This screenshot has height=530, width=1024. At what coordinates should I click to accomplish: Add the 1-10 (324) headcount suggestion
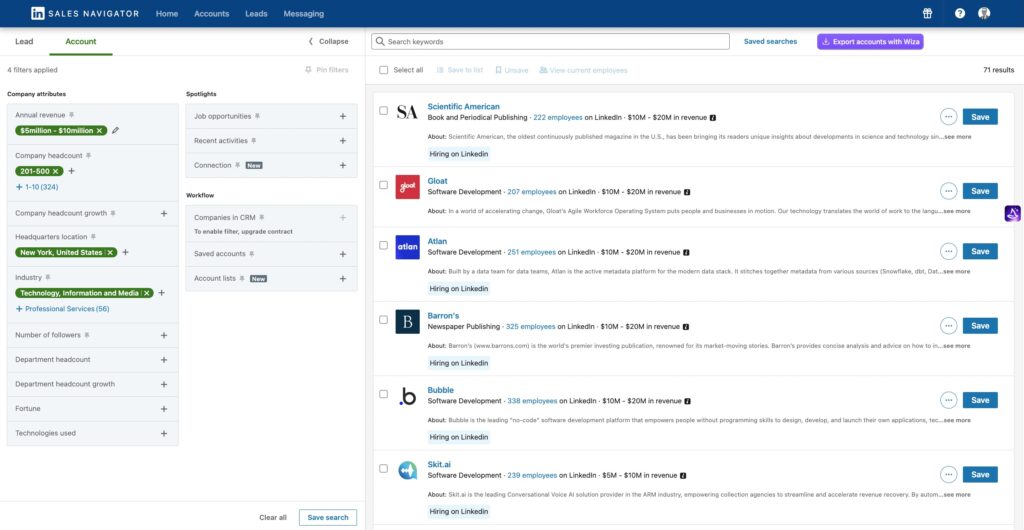click(37, 187)
